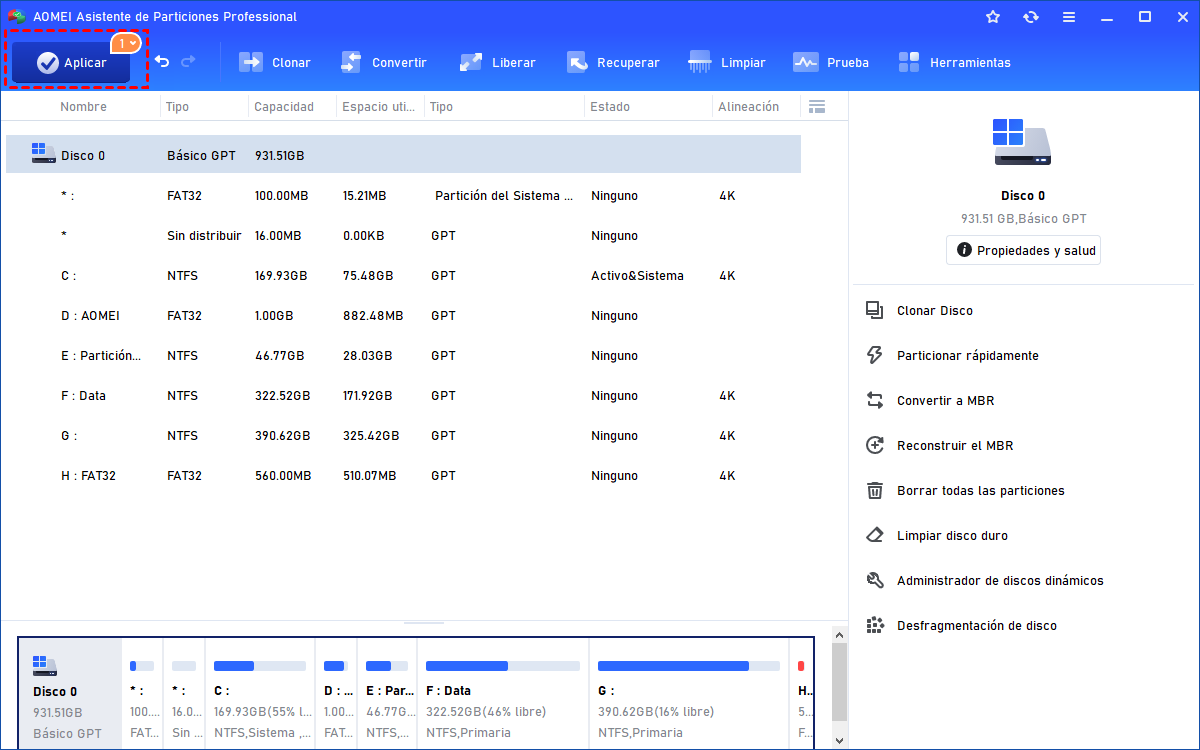Click Borrar todas las particiones option
This screenshot has width=1200, height=750.
coord(981,491)
